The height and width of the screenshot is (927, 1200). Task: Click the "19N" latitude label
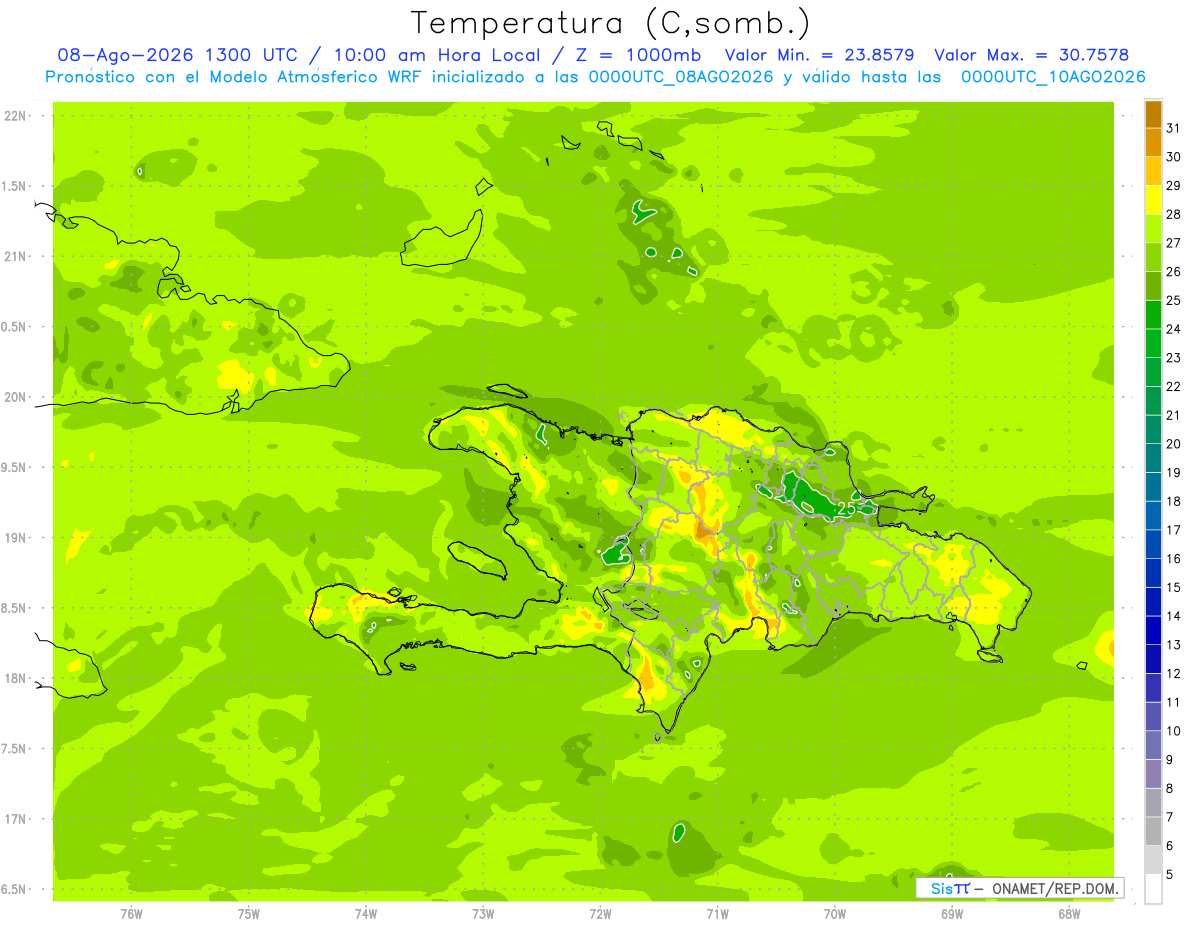click(x=15, y=537)
